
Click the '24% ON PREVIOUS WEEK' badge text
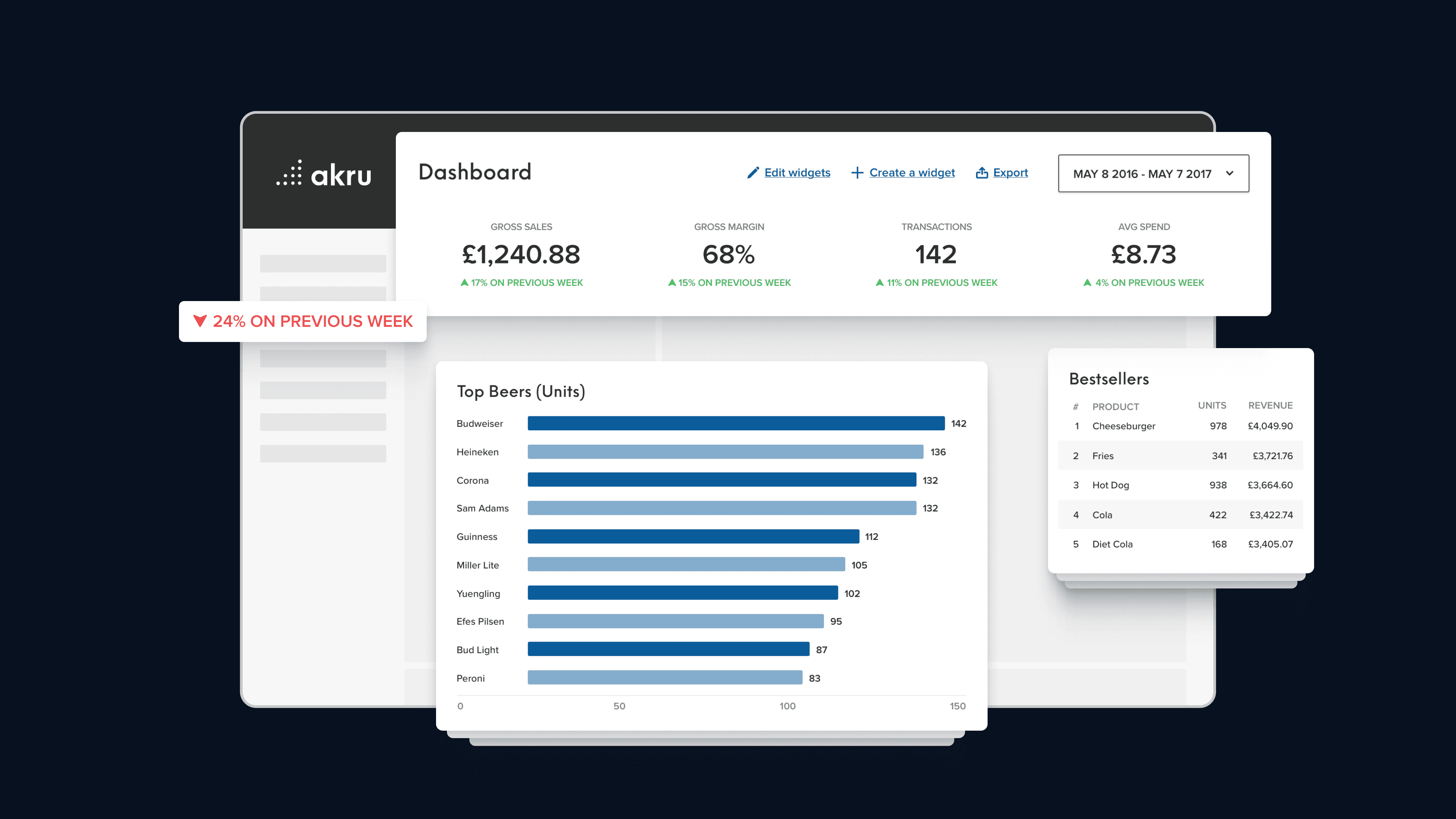tap(312, 321)
